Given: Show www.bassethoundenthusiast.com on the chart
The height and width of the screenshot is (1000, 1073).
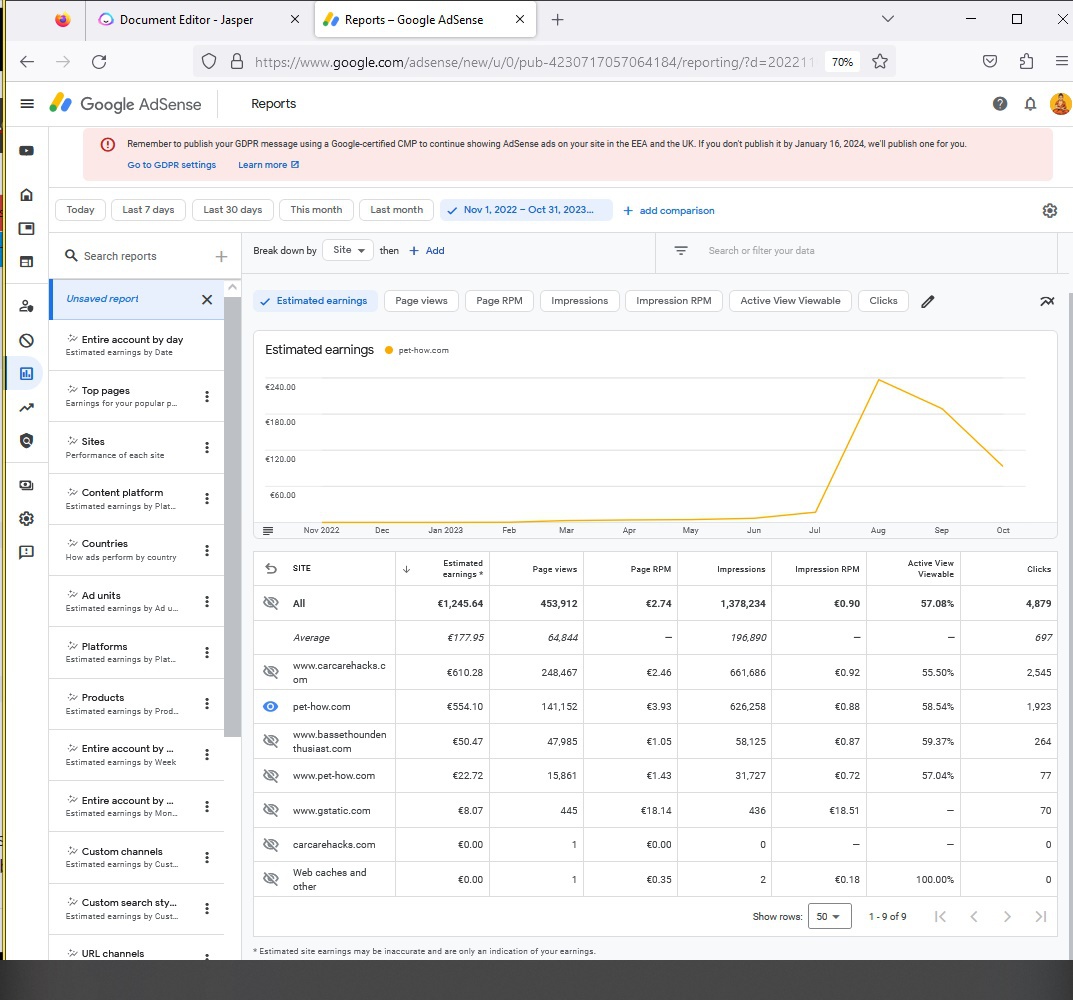Looking at the screenshot, I should [x=271, y=741].
